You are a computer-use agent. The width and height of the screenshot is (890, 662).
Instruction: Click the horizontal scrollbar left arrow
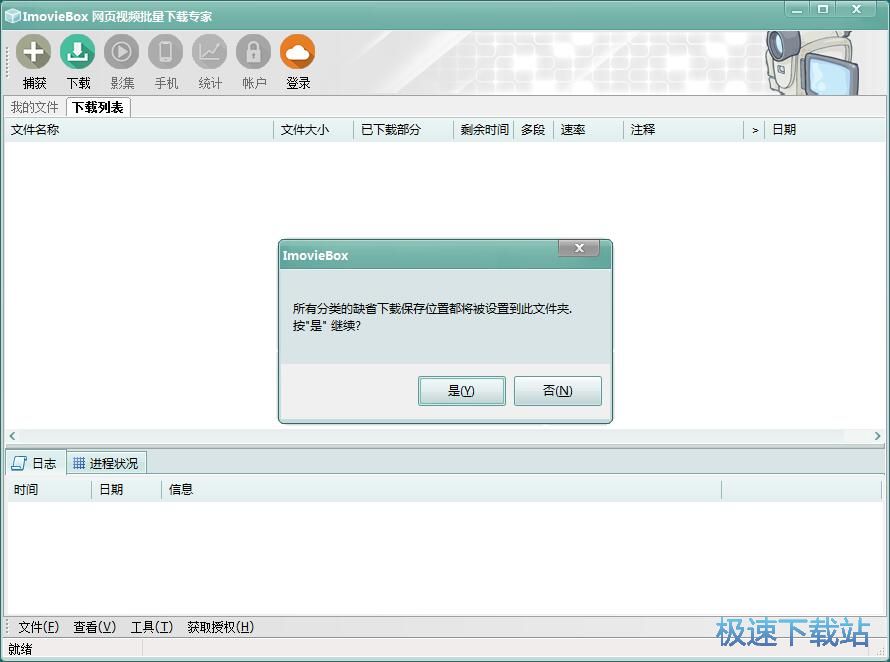(12, 436)
